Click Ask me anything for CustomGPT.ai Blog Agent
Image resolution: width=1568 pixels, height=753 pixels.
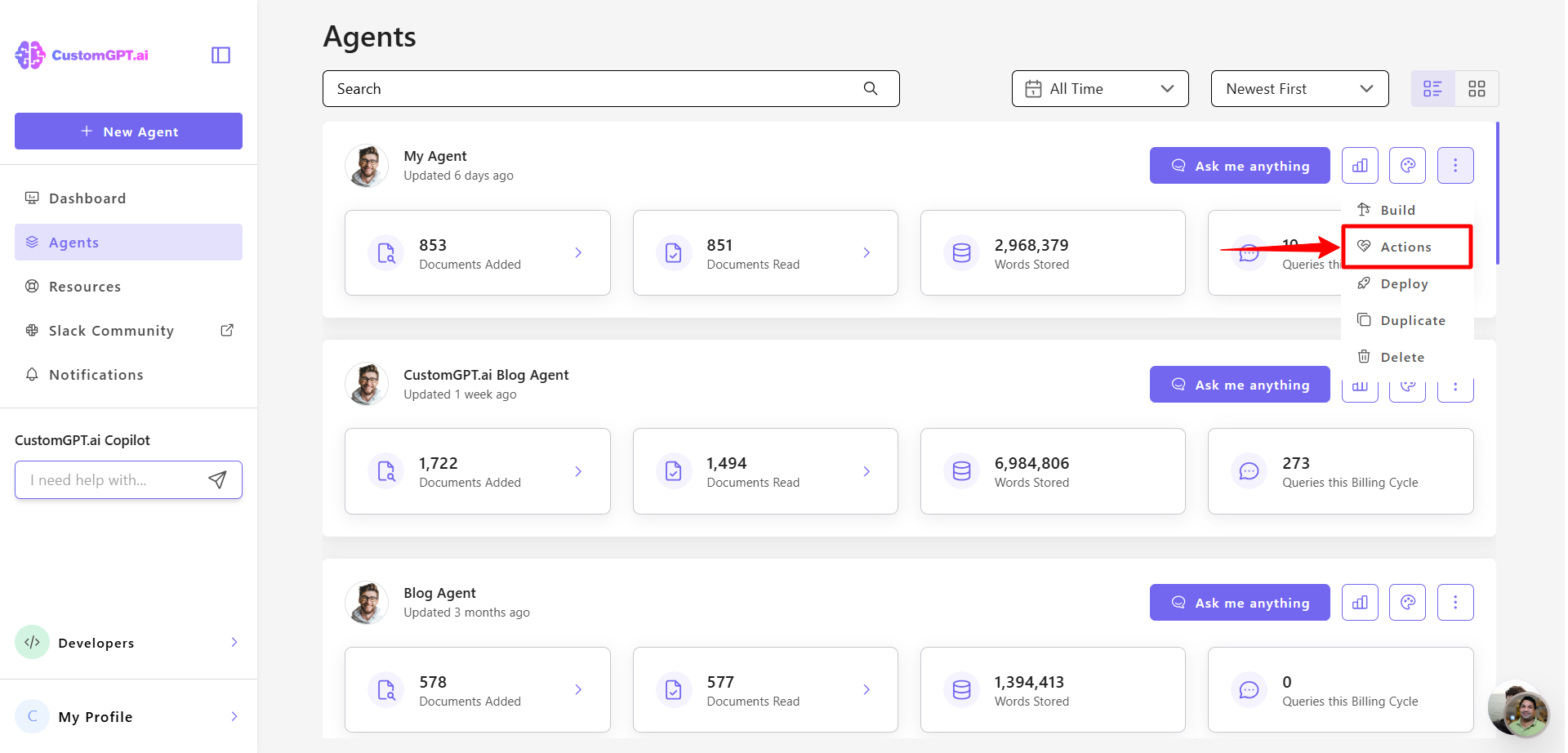[x=1240, y=384]
